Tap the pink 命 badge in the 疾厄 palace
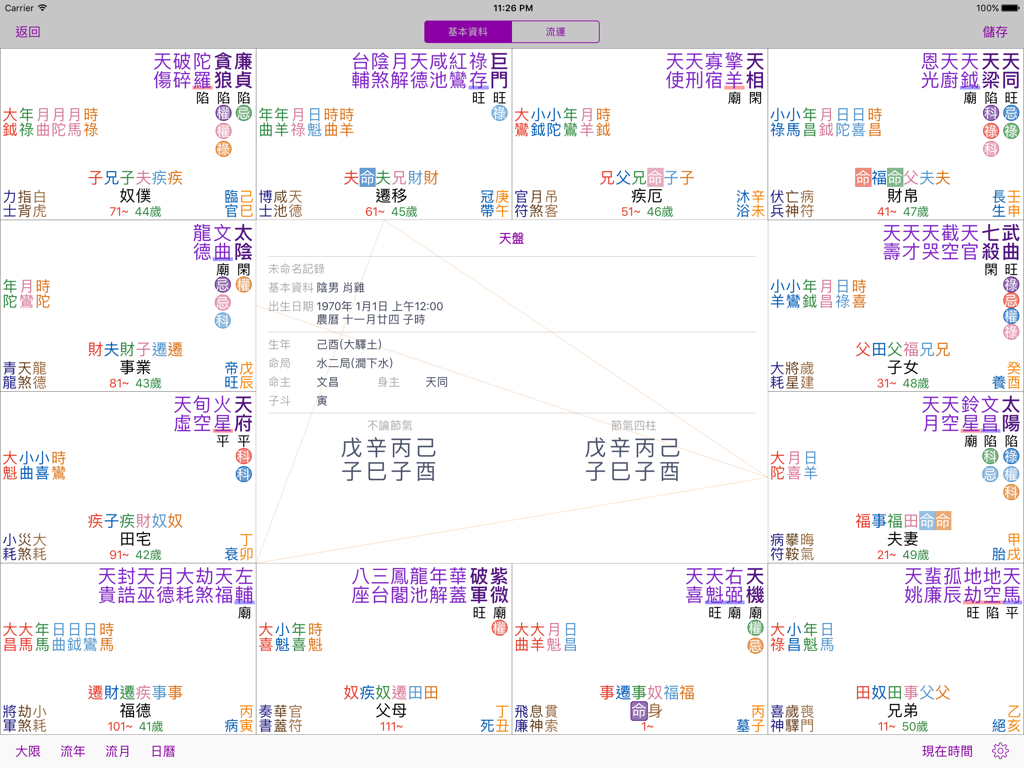 point(656,178)
